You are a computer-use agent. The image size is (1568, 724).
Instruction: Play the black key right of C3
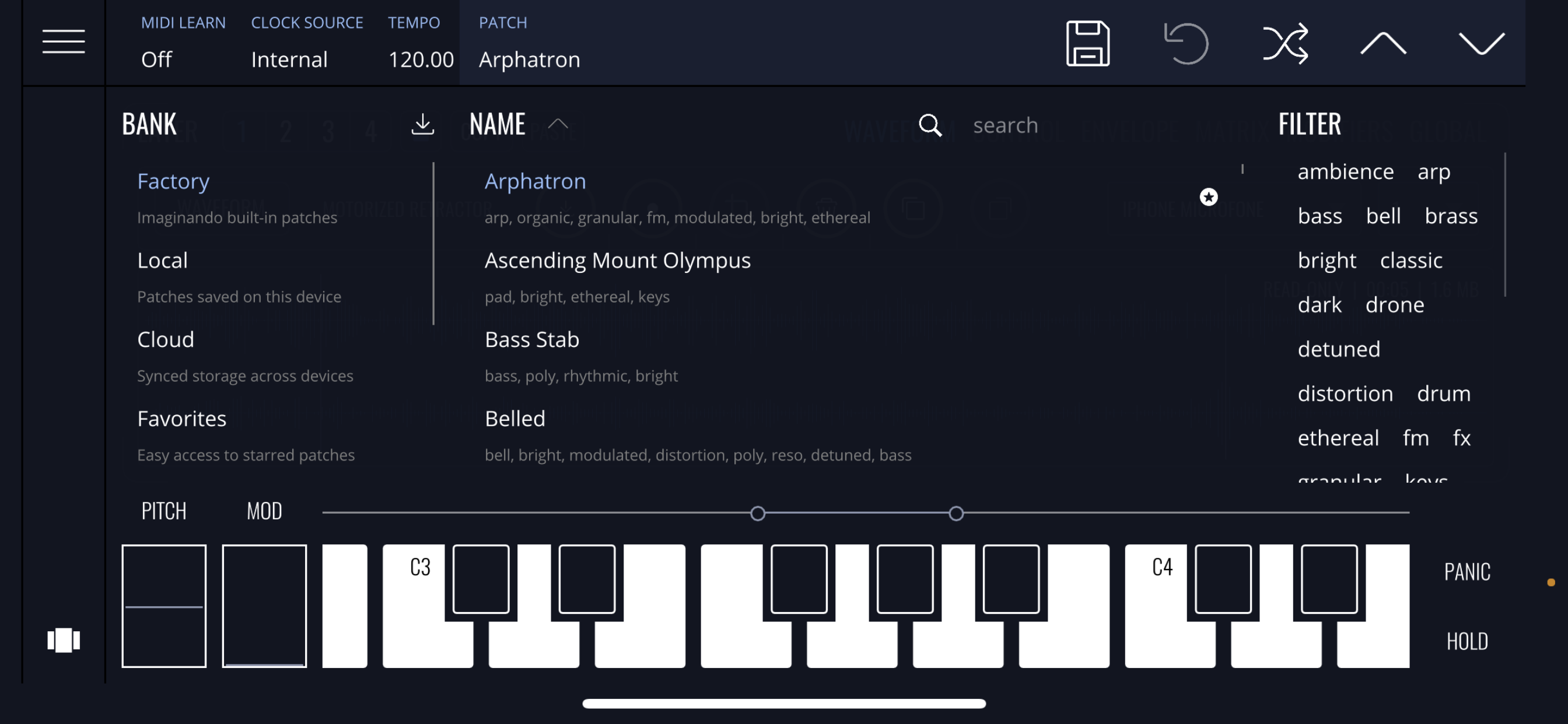click(481, 579)
